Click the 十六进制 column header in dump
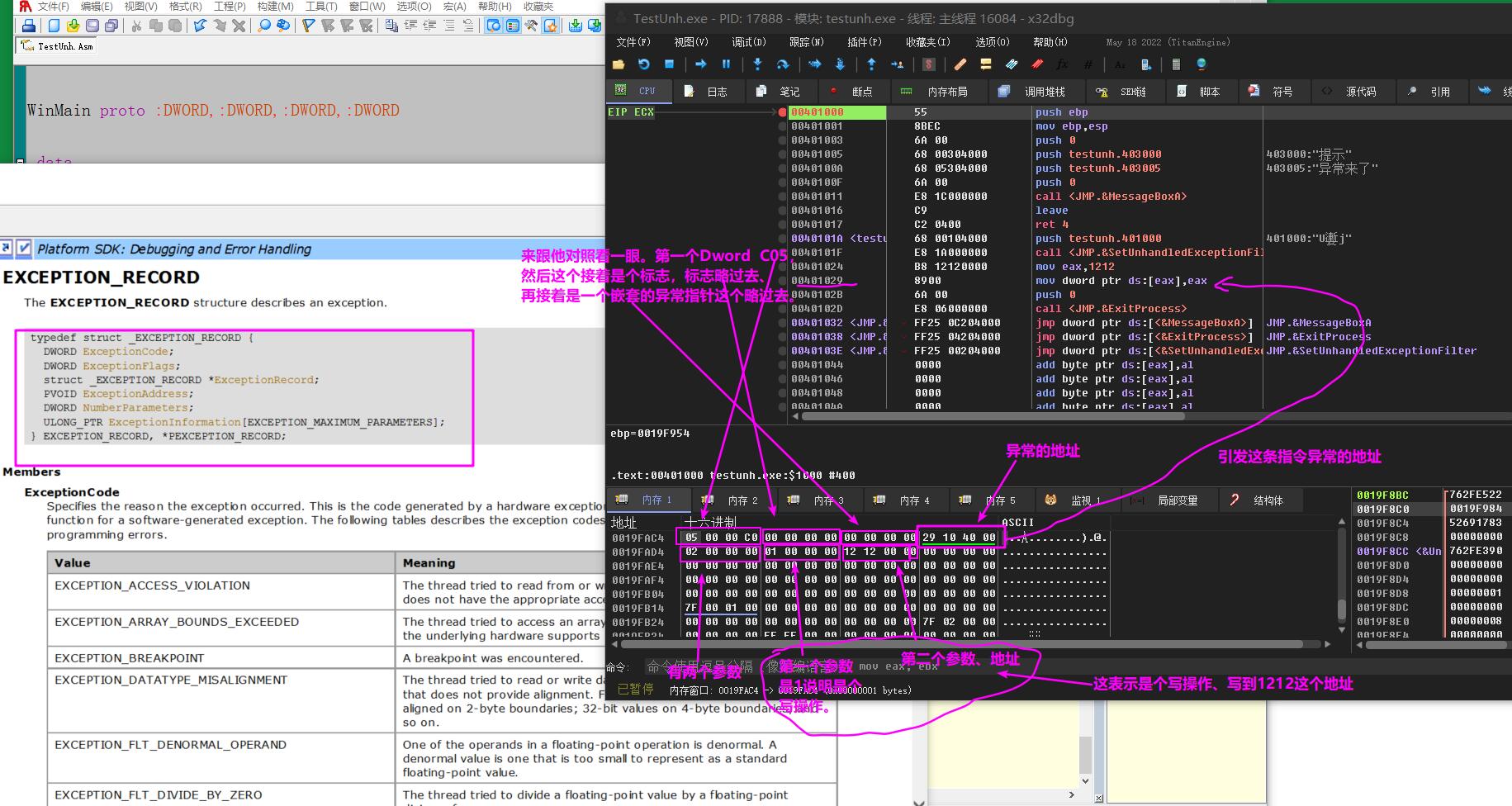The height and width of the screenshot is (806, 1512). coord(710,522)
